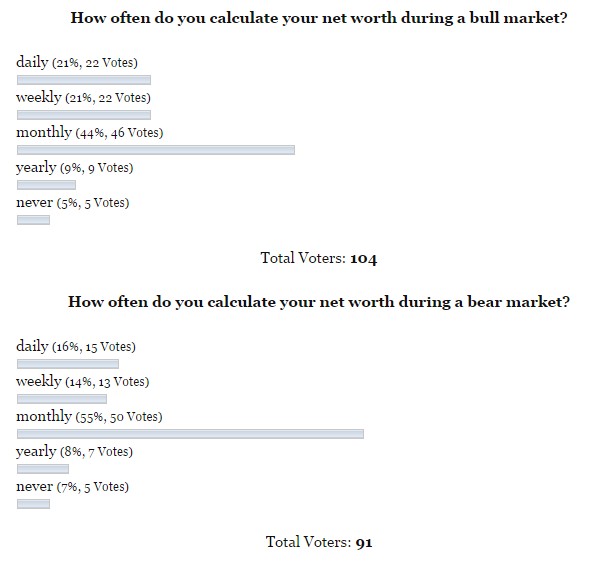612x563 pixels.
Task: Click the yearly 9% bull market bar
Action: (x=46, y=184)
